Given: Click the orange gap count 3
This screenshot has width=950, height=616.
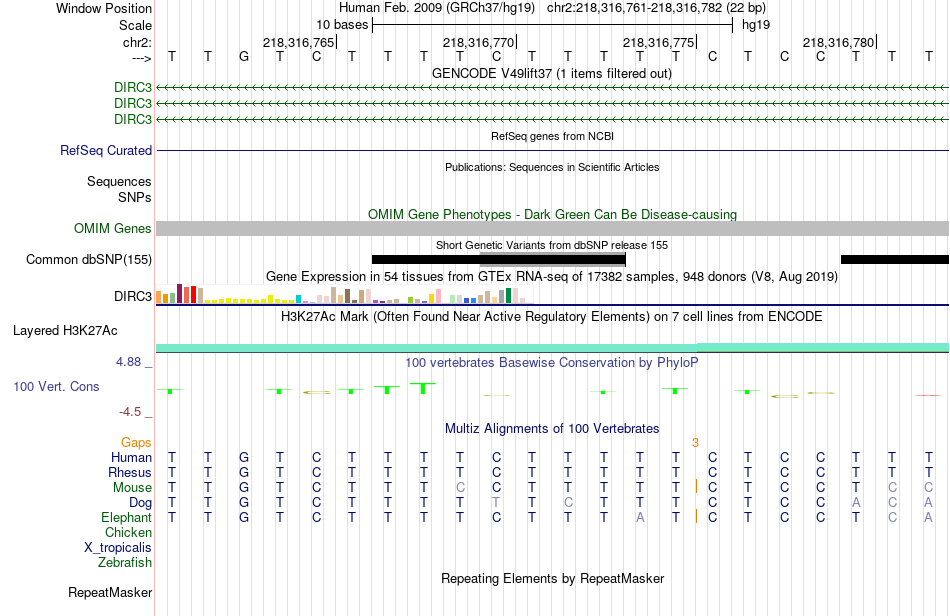Looking at the screenshot, I should (696, 443).
